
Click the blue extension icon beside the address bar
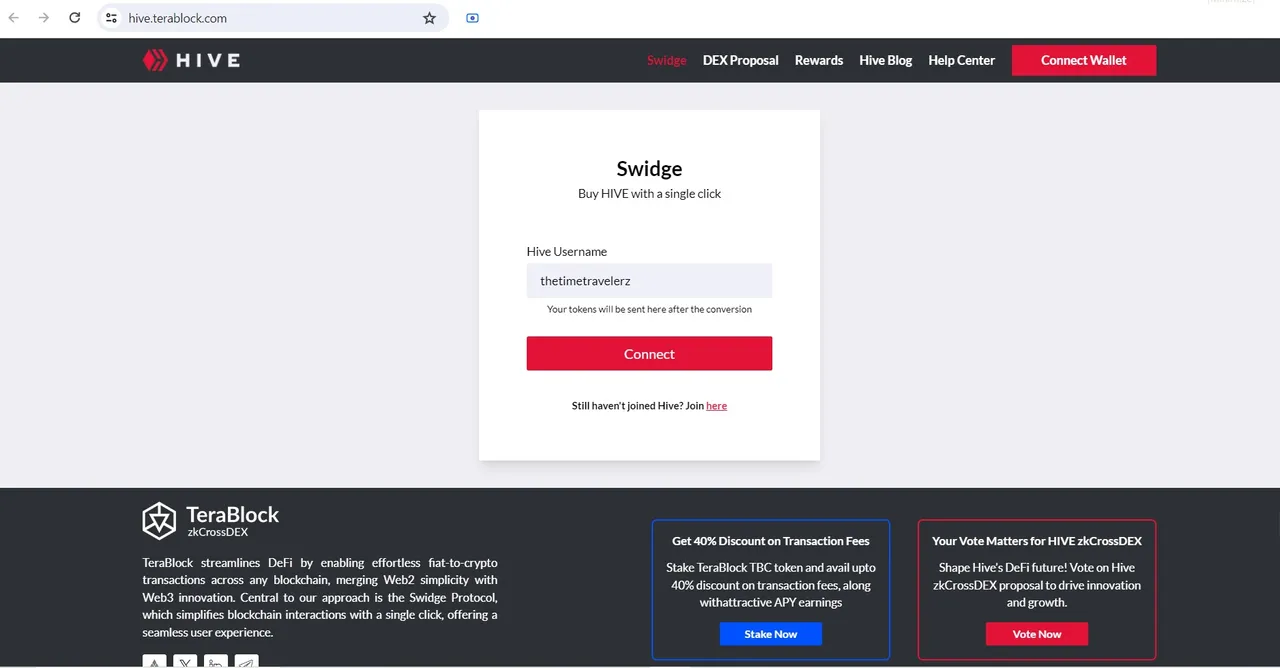point(473,18)
